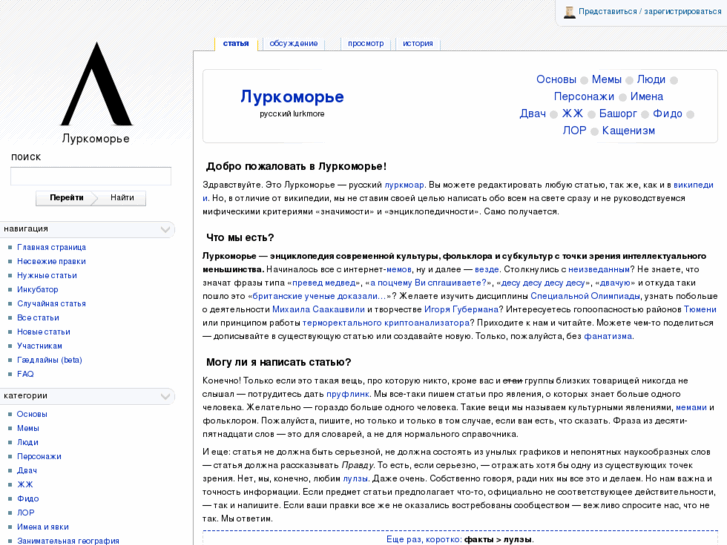This screenshot has height=545, width=727.
Task: Click Представиться / зарегистрироваться link
Action: point(650,12)
